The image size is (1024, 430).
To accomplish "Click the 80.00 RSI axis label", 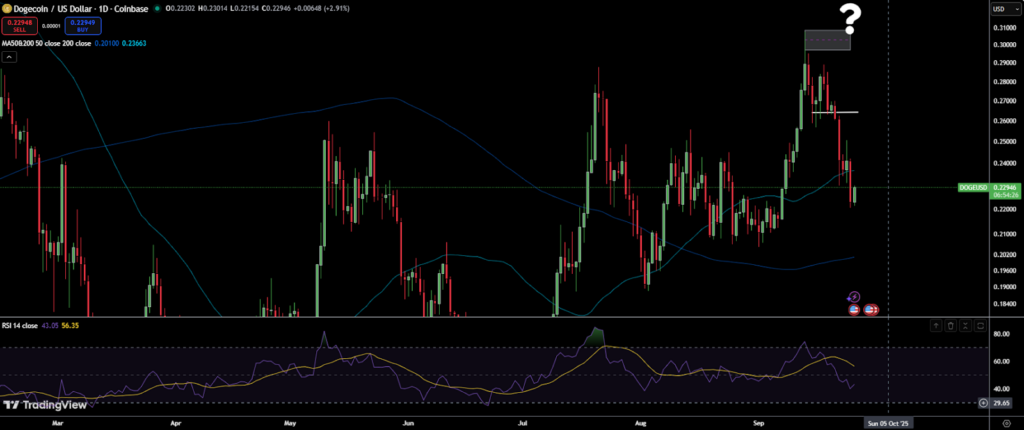I will [x=1002, y=334].
